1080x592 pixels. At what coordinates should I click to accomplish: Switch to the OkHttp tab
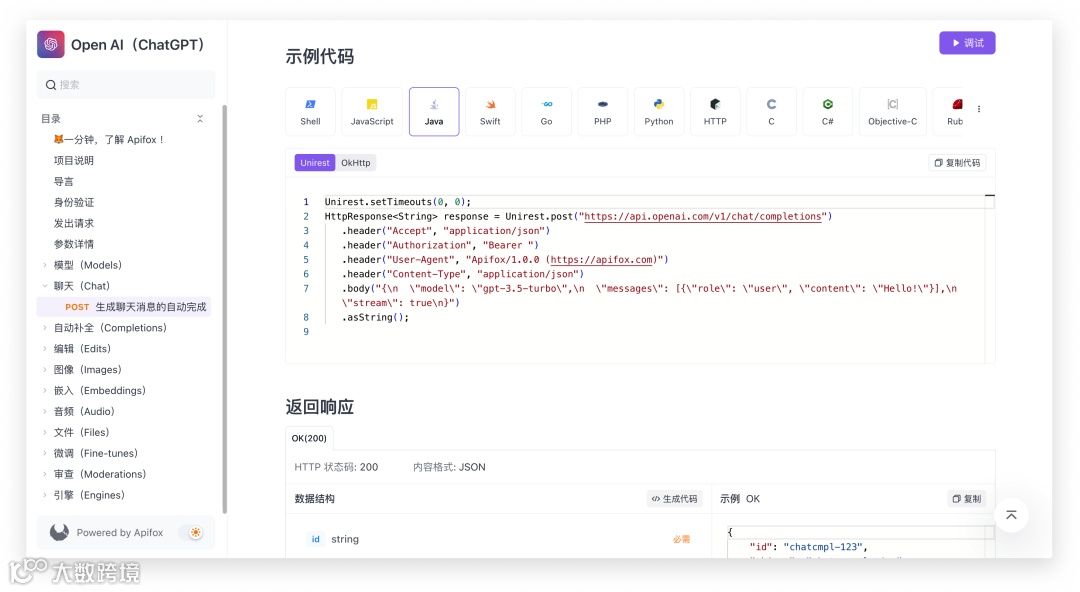tap(355, 163)
